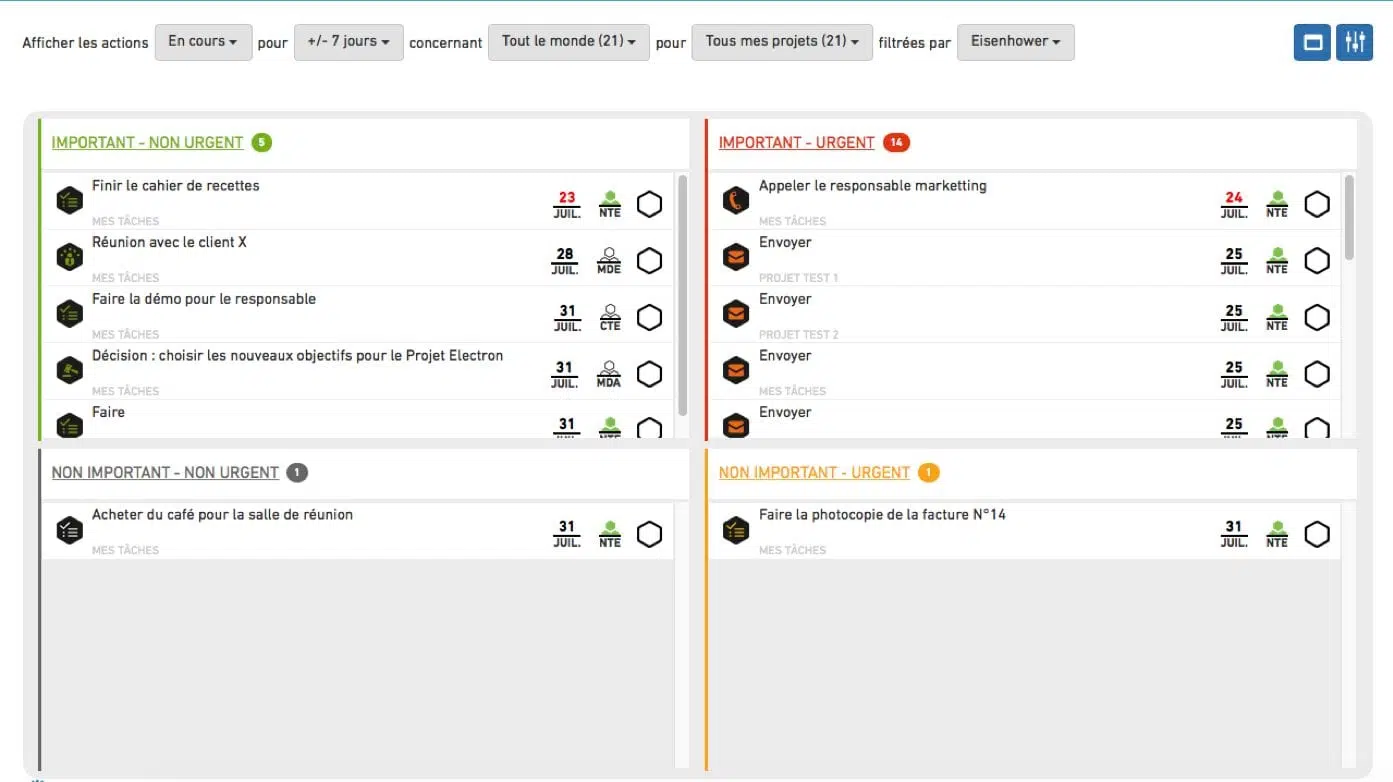
Task: Click the checklist icon beside Acheter du café
Action: 69,530
